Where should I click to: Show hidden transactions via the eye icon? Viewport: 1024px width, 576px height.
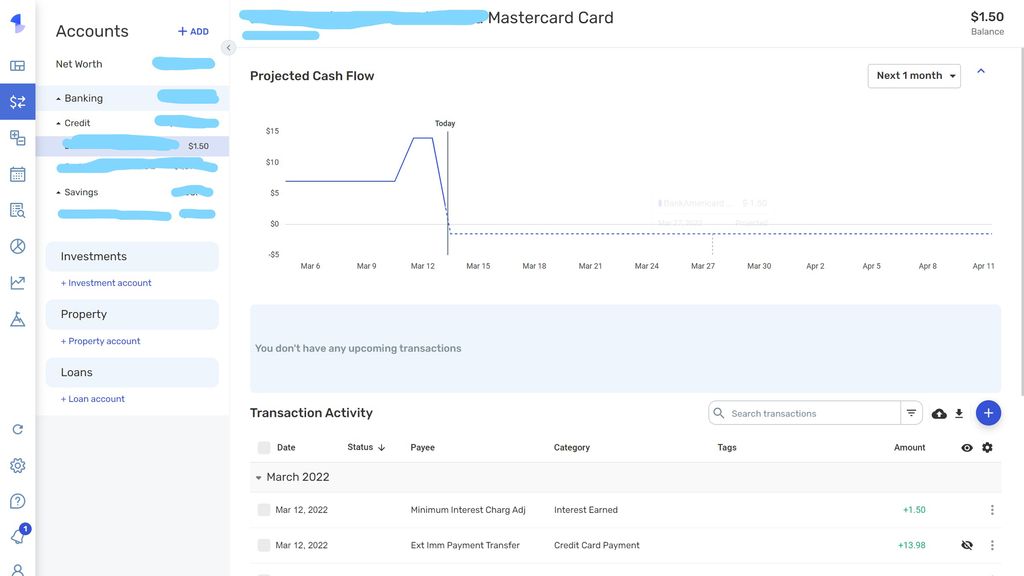[x=966, y=447]
